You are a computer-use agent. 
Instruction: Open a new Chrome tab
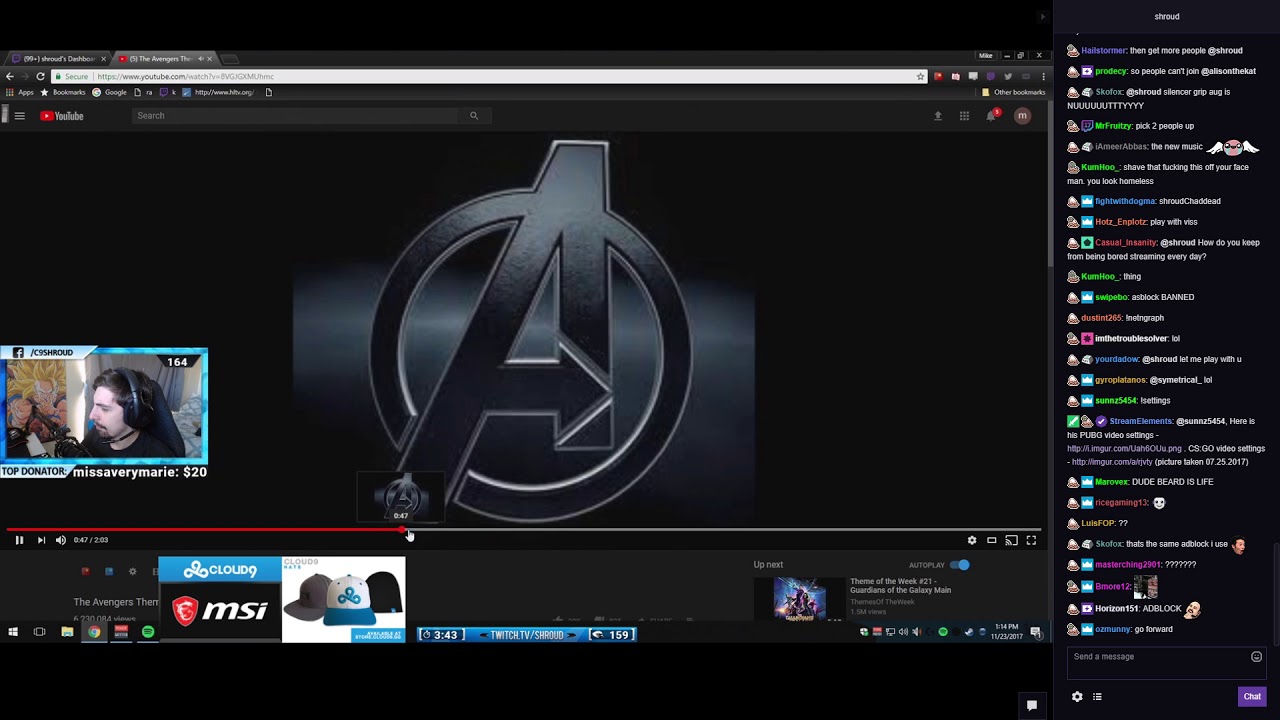(229, 59)
